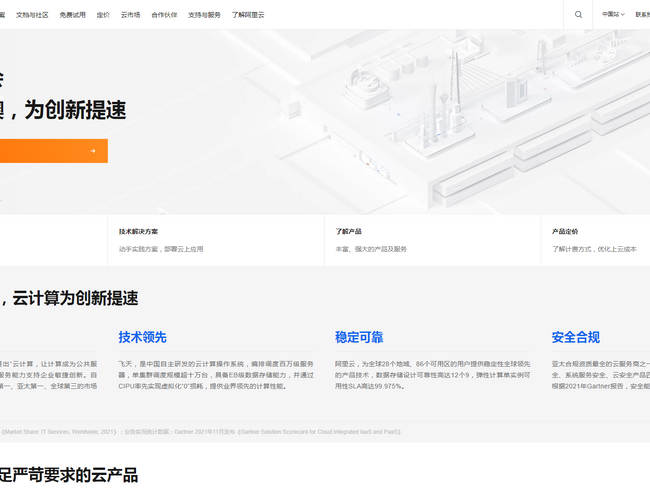The height and width of the screenshot is (500, 650).
Task: Click the 技术领先 heading
Action: pos(142,337)
